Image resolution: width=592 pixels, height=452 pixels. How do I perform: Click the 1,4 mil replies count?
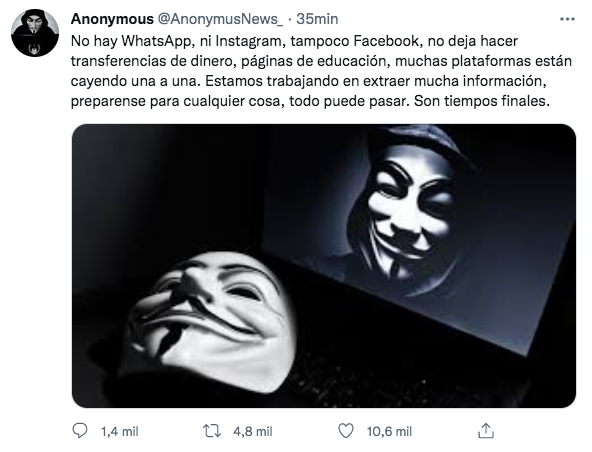[120, 431]
